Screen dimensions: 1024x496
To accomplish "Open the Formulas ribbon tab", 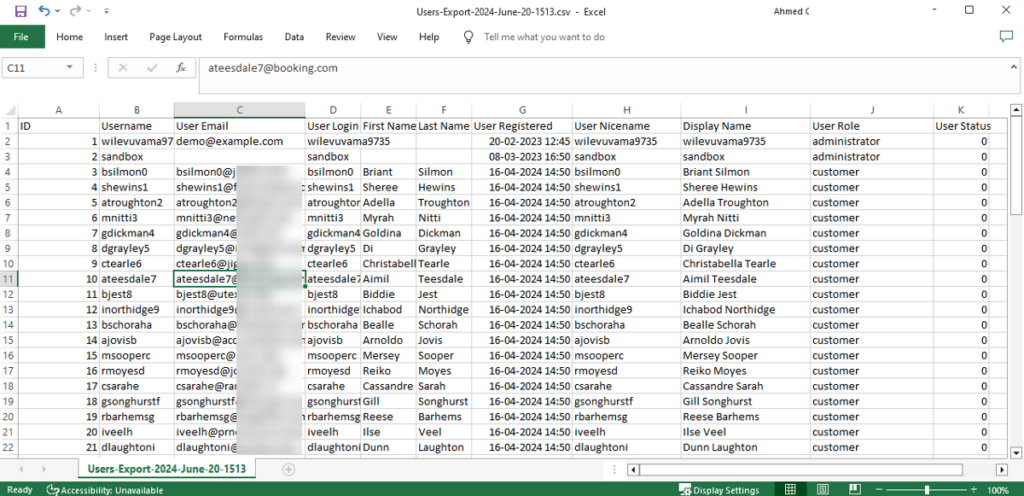I will 243,37.
